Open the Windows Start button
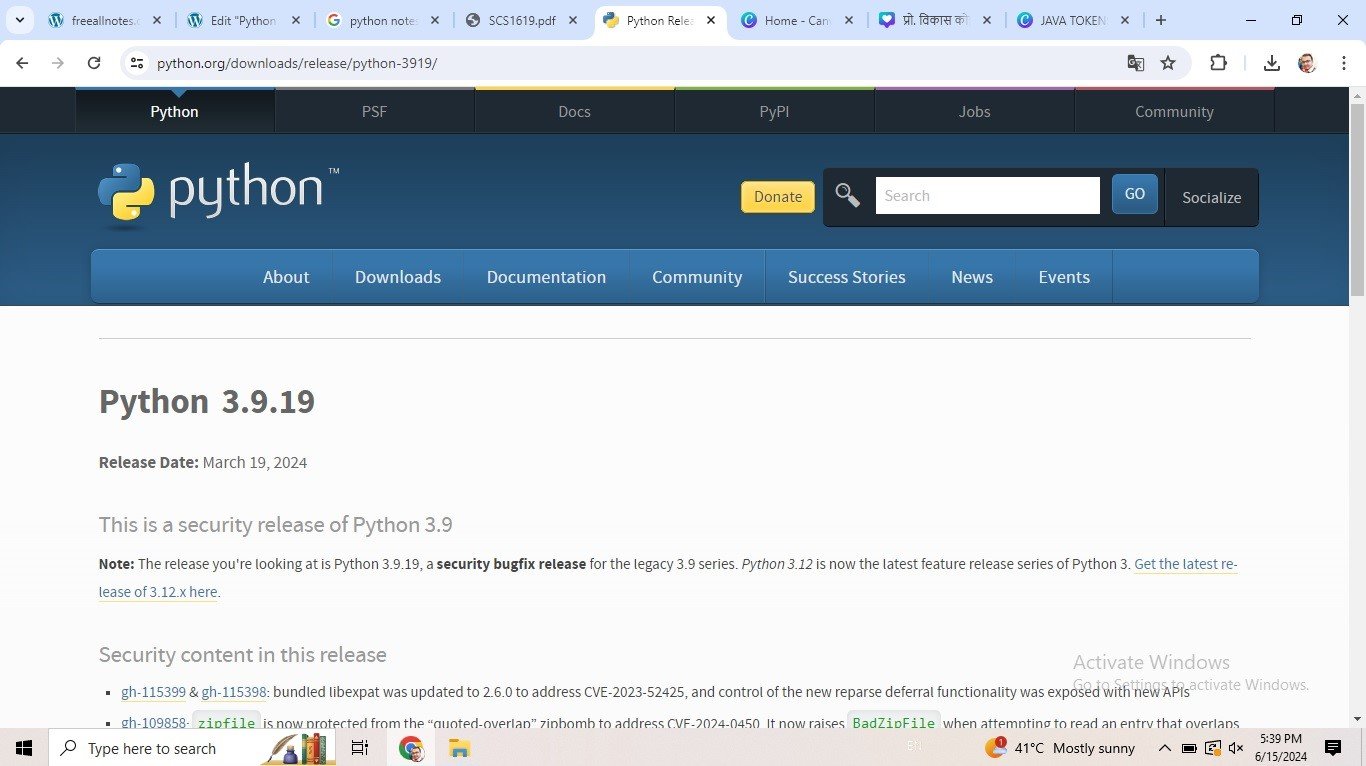1366x766 pixels. (x=24, y=748)
